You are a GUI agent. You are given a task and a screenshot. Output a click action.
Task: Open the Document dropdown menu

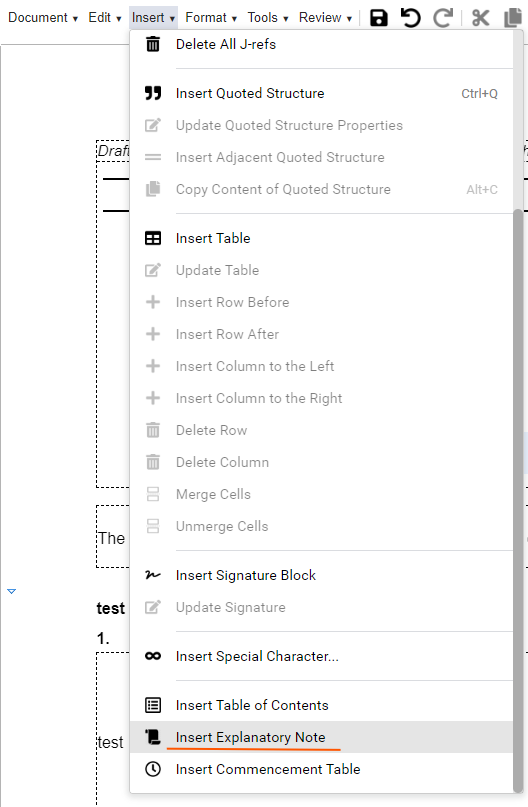(43, 18)
